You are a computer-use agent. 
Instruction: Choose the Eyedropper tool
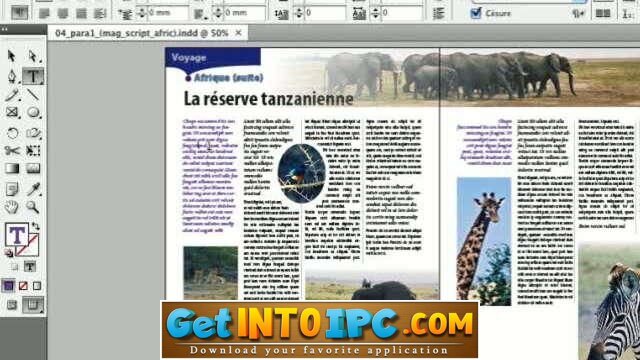coord(33,189)
